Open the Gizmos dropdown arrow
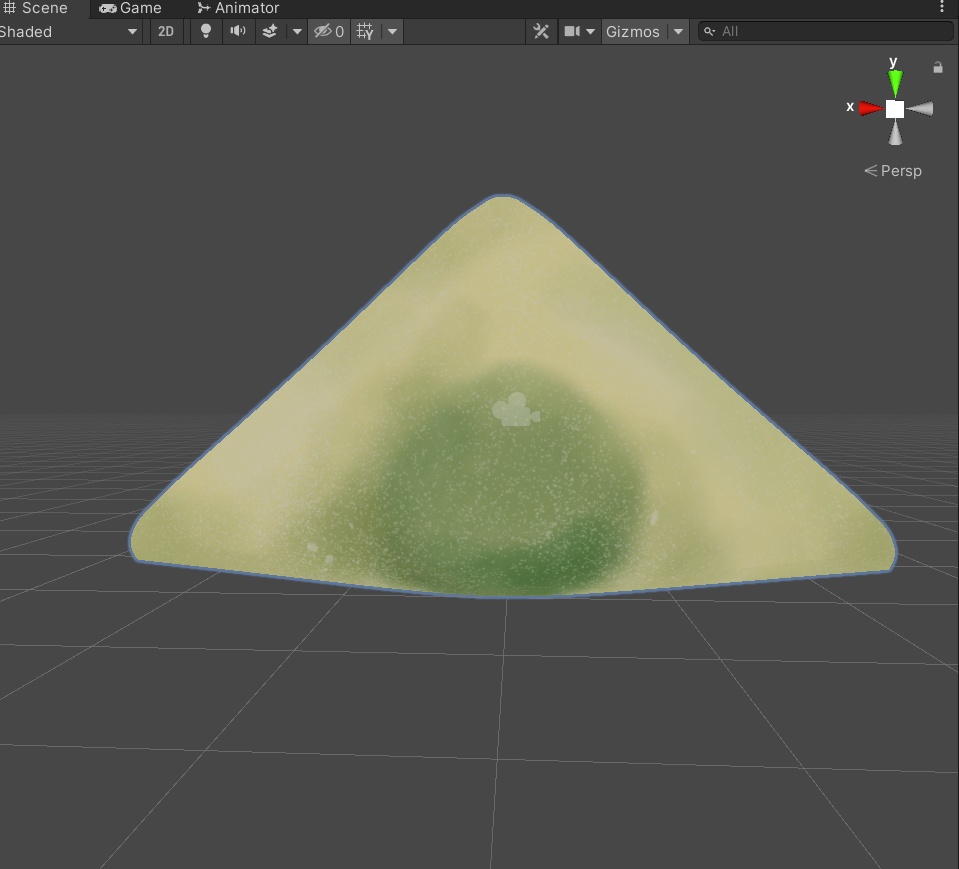959x869 pixels. [x=678, y=32]
